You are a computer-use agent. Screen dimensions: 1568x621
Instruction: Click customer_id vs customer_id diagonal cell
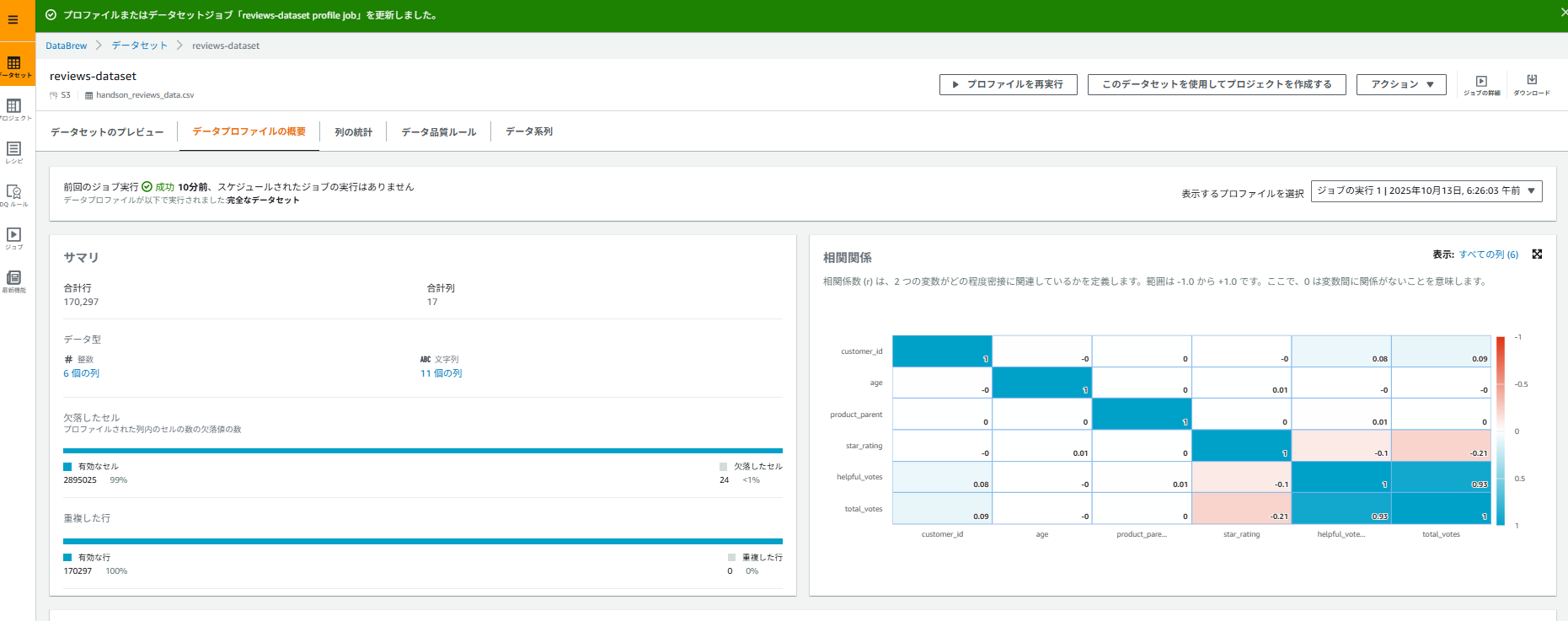(942, 351)
